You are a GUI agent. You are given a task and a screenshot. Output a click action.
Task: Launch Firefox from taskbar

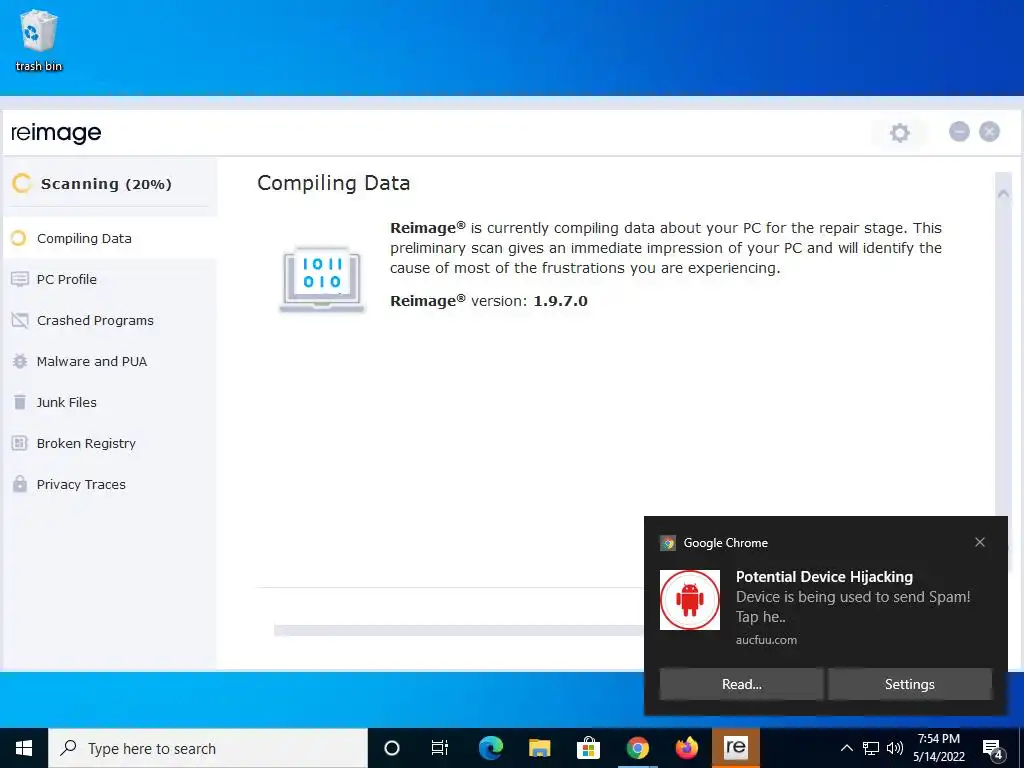coord(686,748)
